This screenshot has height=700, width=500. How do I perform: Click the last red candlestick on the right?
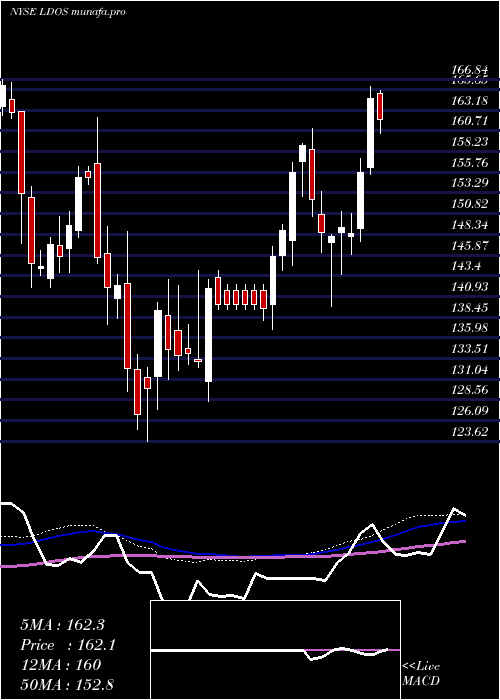click(380, 107)
